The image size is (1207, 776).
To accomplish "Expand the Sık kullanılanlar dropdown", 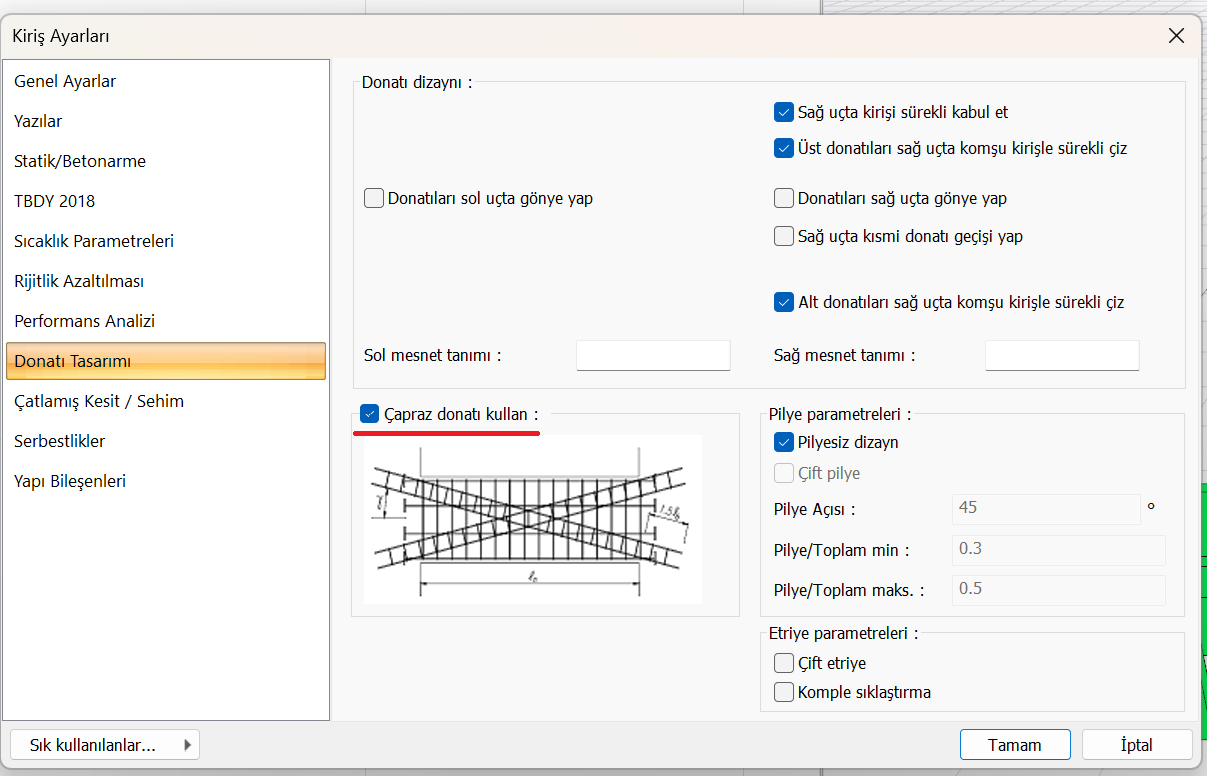I will click(105, 745).
